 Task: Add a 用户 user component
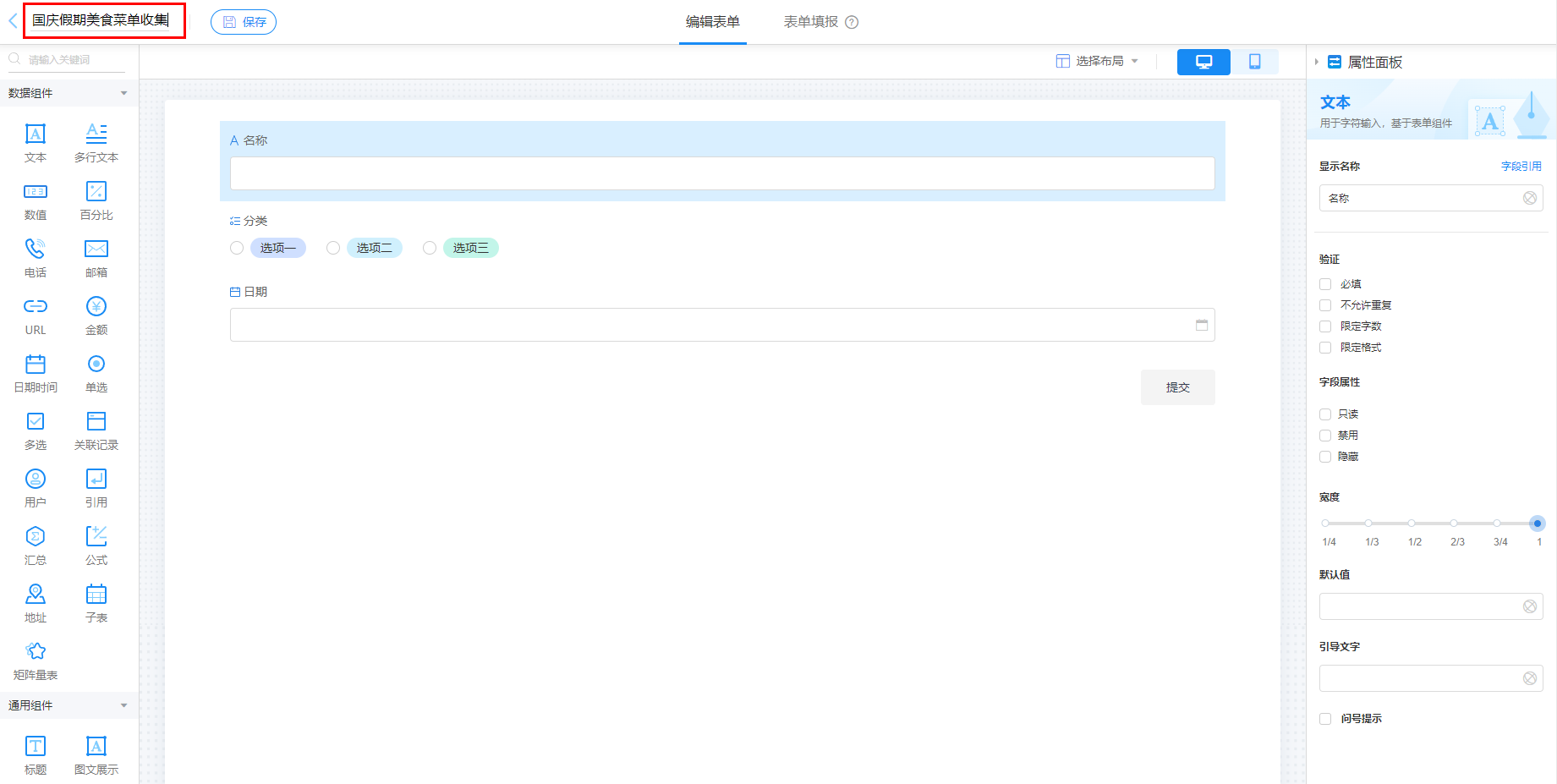click(36, 488)
